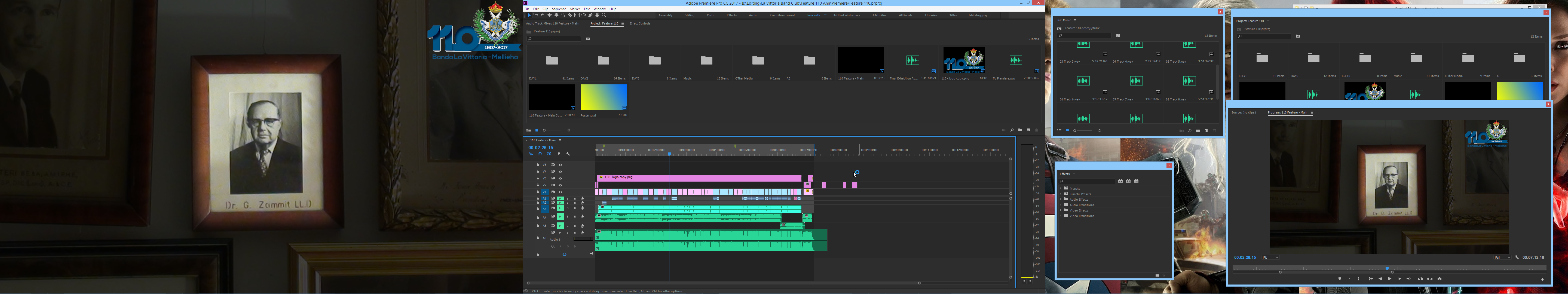Select the Poster.psd thumbnail in Project panel
The height and width of the screenshot is (294, 1568).
603,97
